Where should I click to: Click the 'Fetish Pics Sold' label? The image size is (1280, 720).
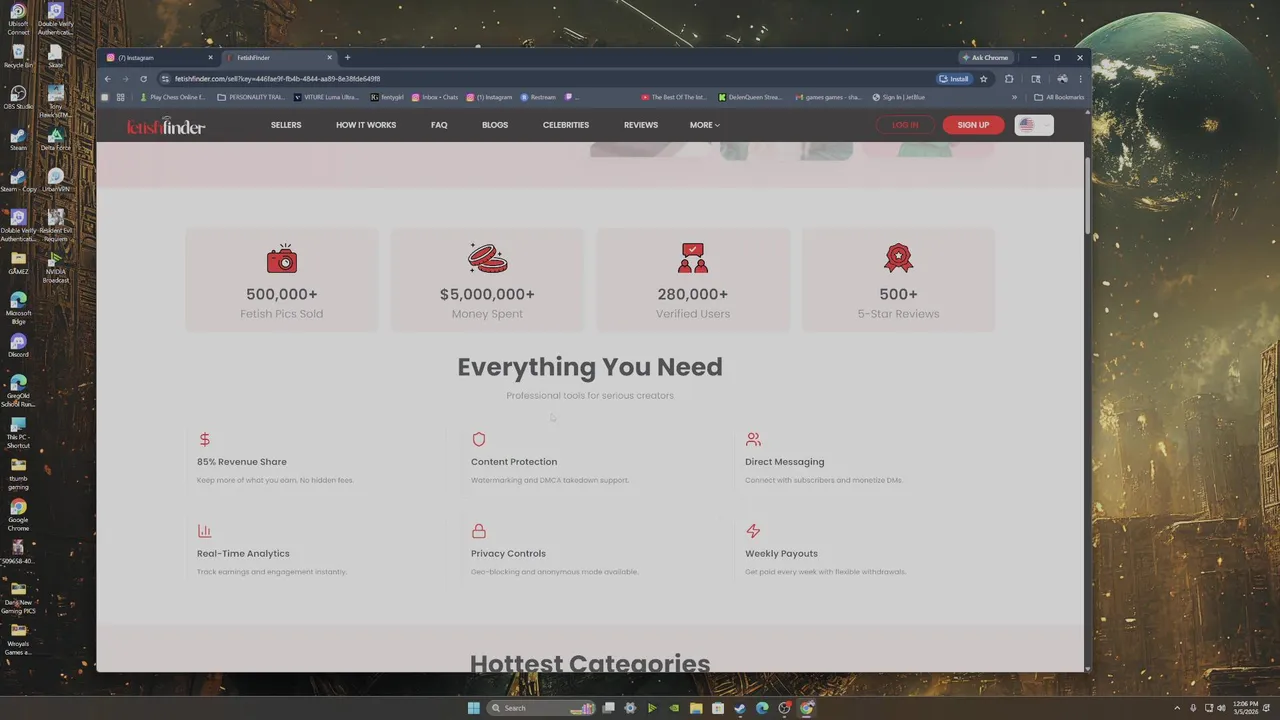(x=282, y=314)
